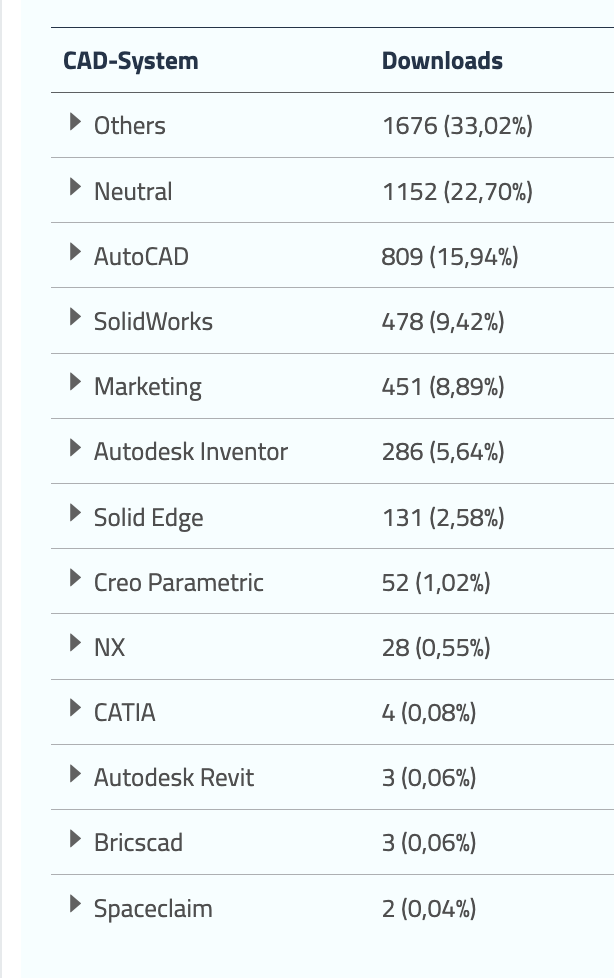Screen dimensions: 614x978
Task: Expand the Others row arrow
Action: [76, 122]
